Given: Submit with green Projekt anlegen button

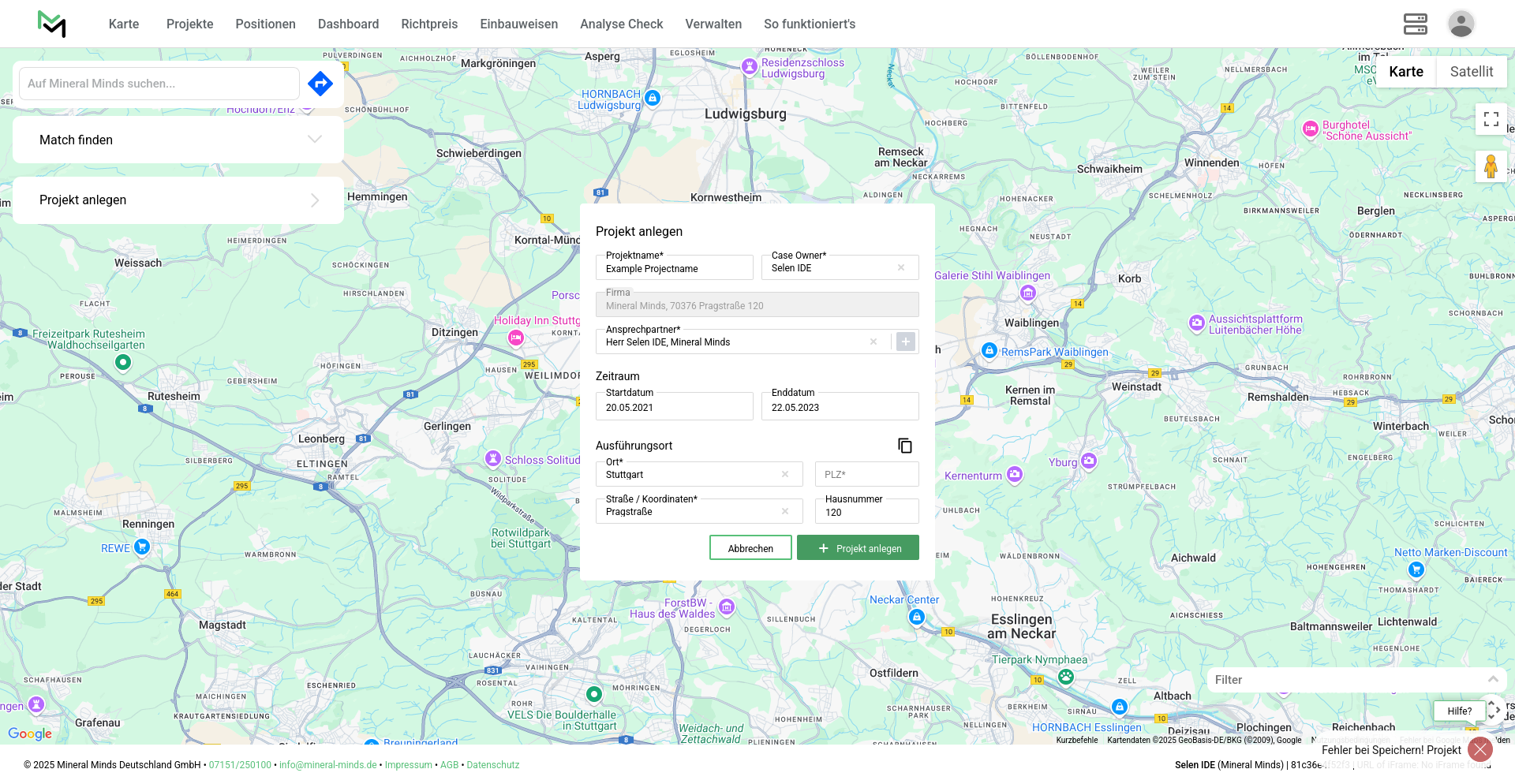Looking at the screenshot, I should (x=858, y=548).
